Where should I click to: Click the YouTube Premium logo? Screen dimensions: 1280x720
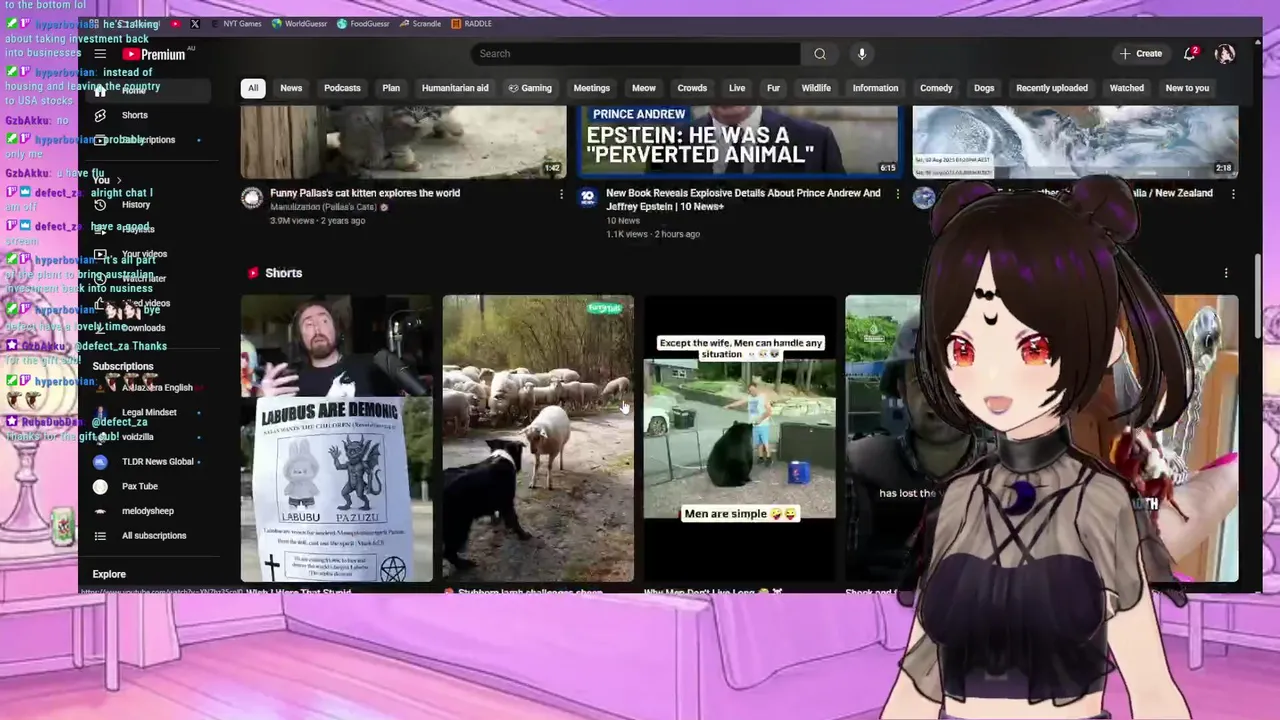(155, 54)
